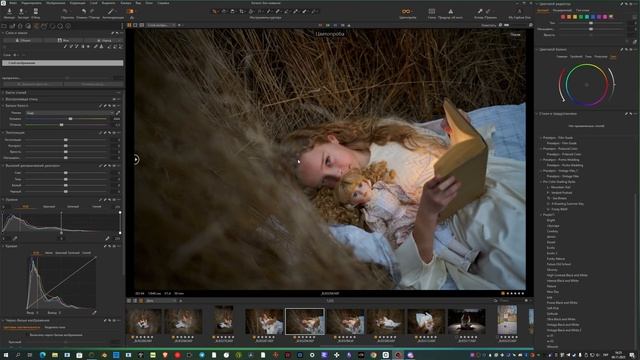This screenshot has width=640, height=360.
Task: Click the Contrast slider handle
Action: (66, 146)
